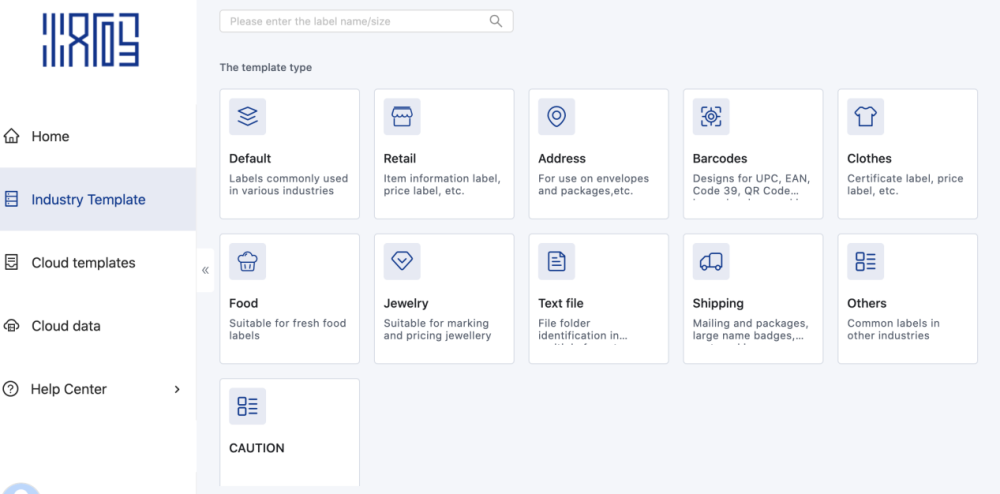Click the Jewelry diamond icon

point(402,261)
